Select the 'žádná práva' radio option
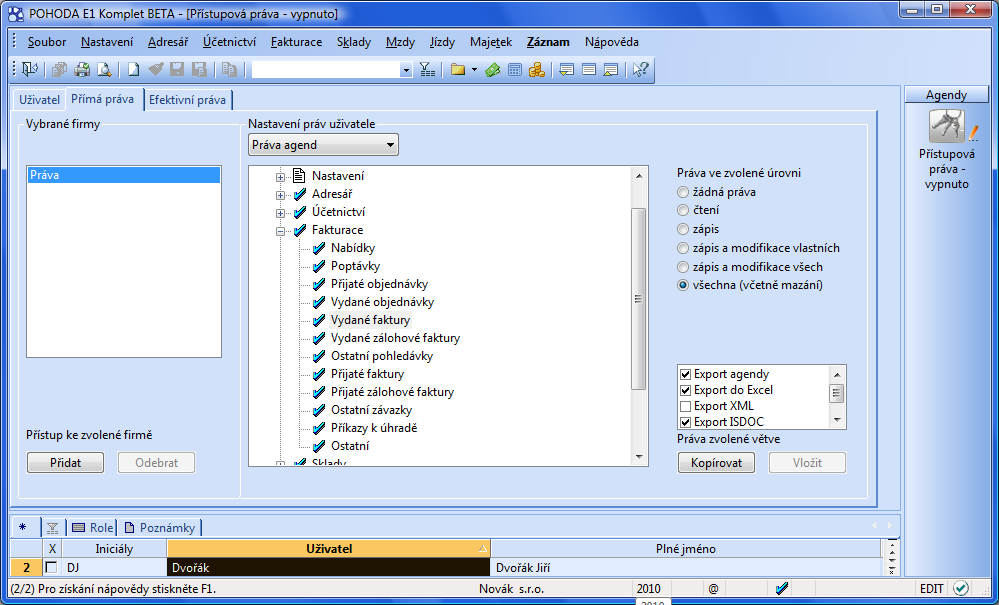This screenshot has width=999, height=605. coord(683,192)
